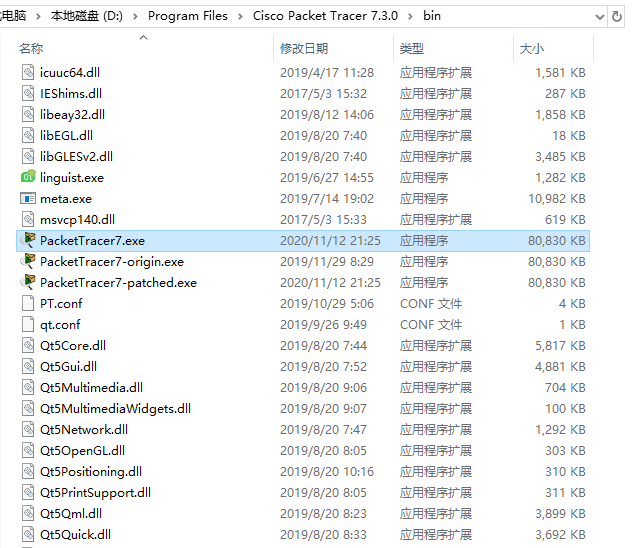
Task: Click the PacketTracer7-origin.exe icon
Action: 28,262
